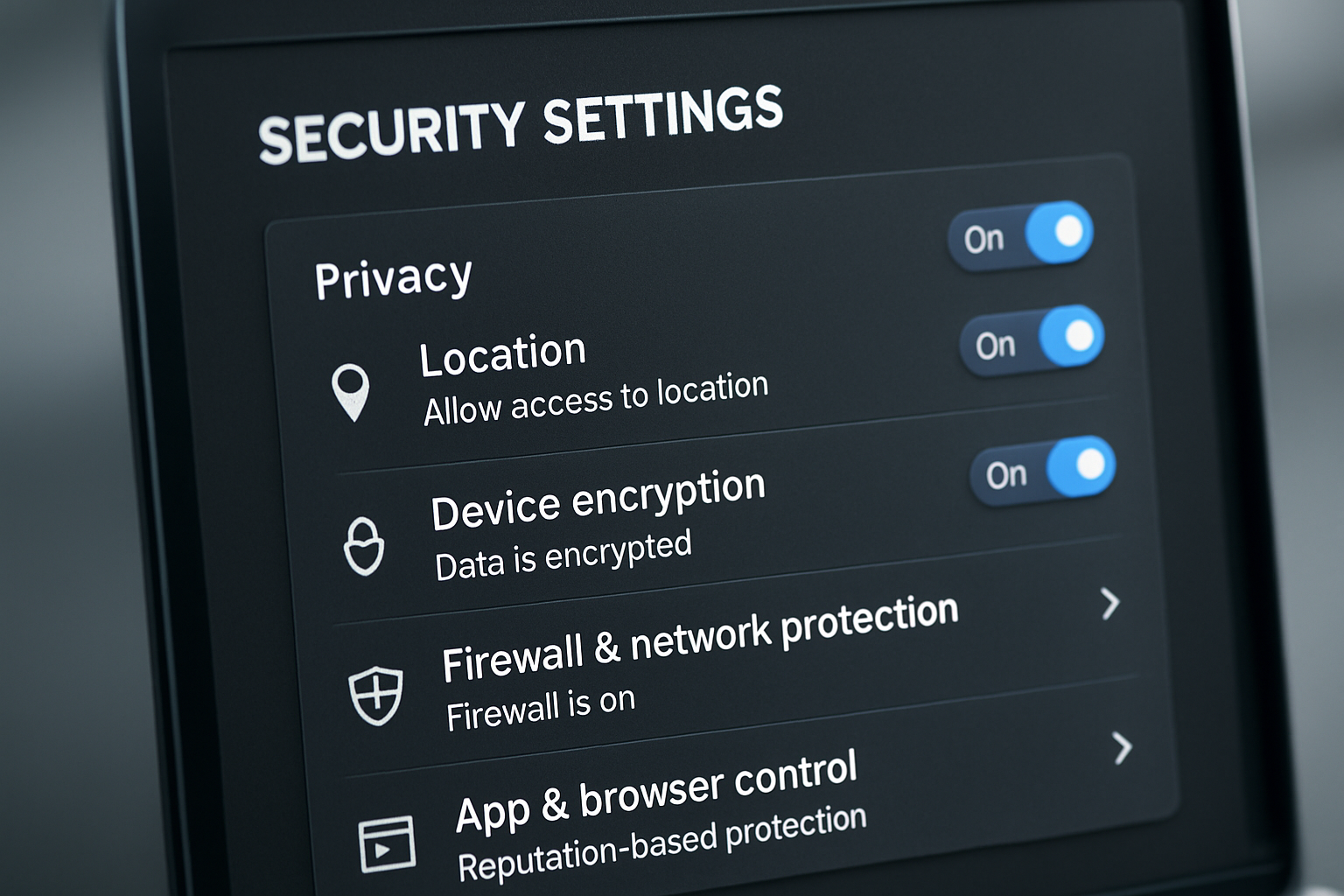Screen dimensions: 1344x896
Task: Click the "On" label in Privacy switch
Action: click(984, 239)
